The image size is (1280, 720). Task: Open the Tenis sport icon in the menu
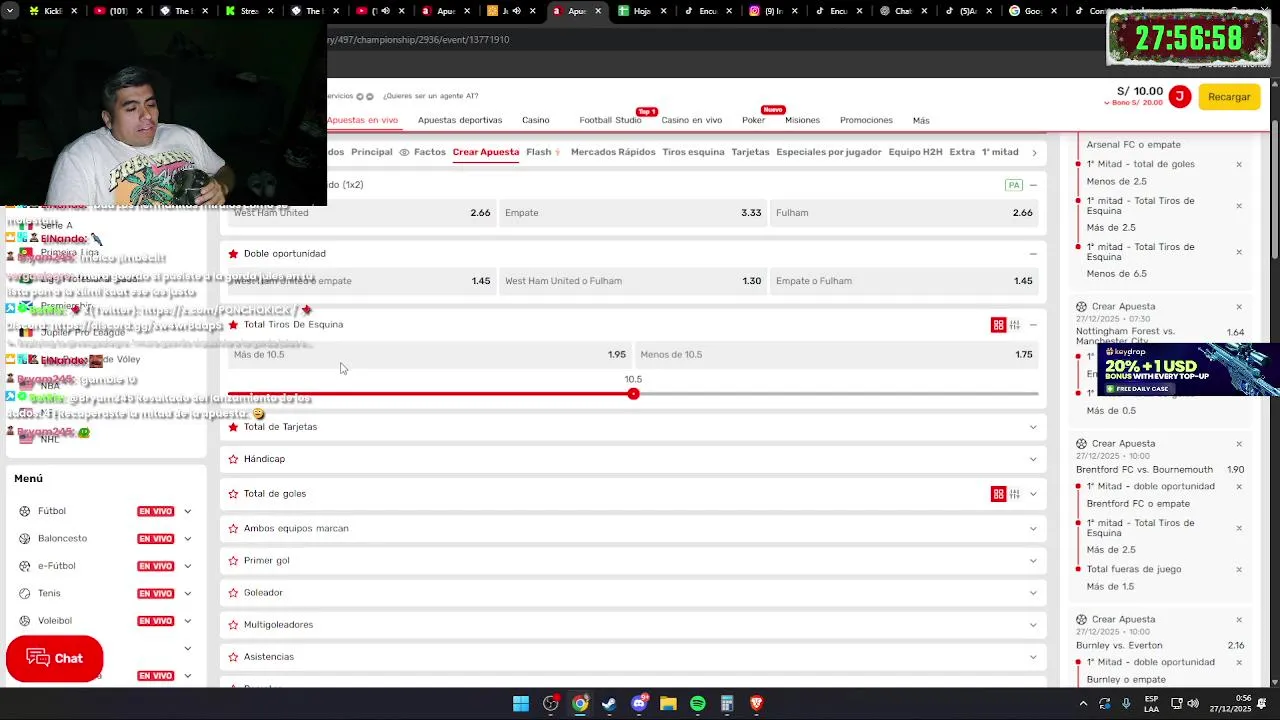[25, 593]
